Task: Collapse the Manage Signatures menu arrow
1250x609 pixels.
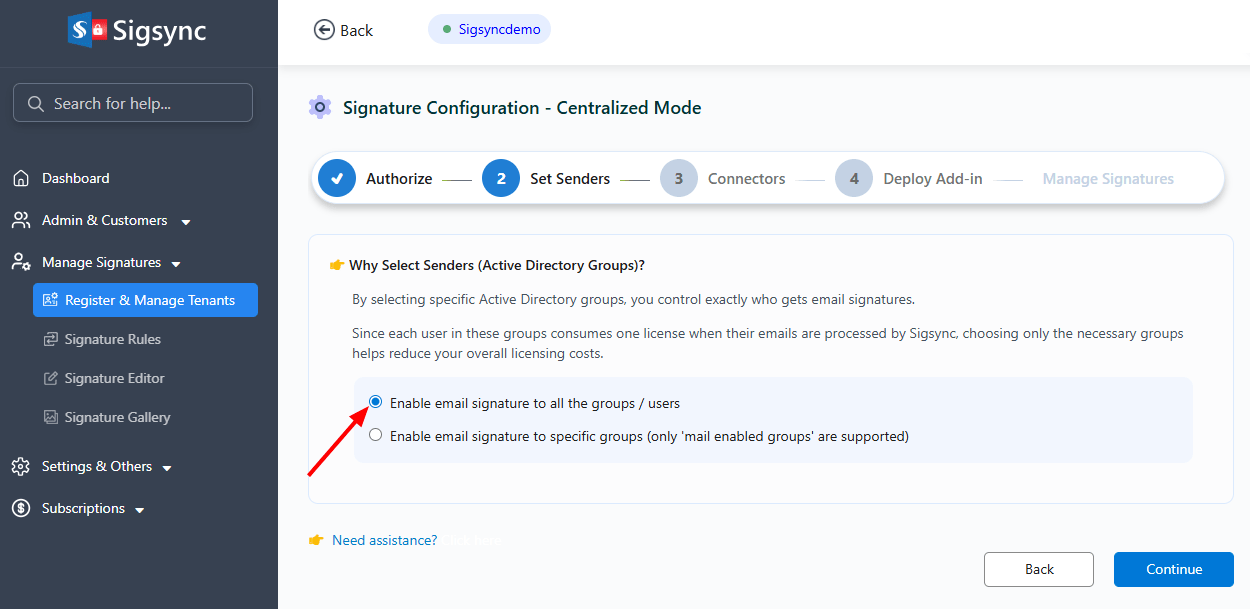Action: tap(176, 264)
